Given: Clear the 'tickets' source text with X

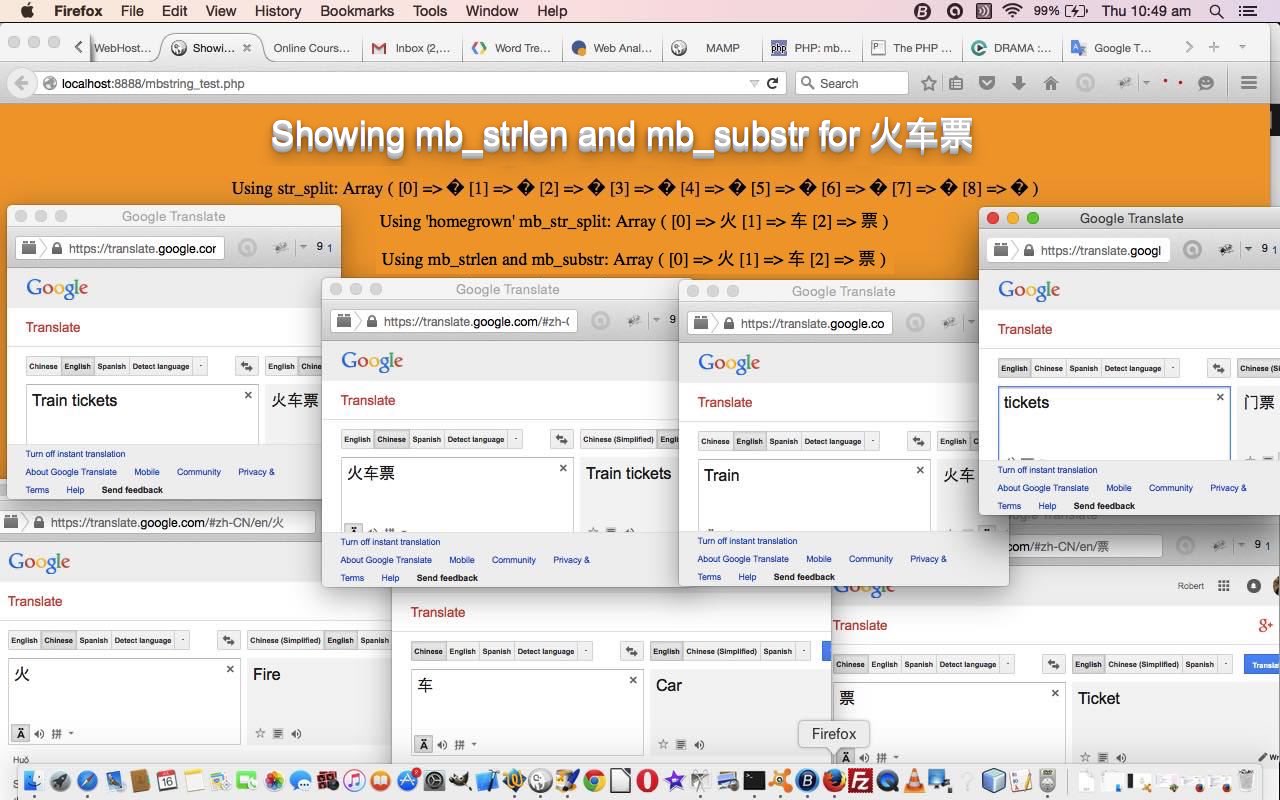Looking at the screenshot, I should pyautogui.click(x=1220, y=397).
